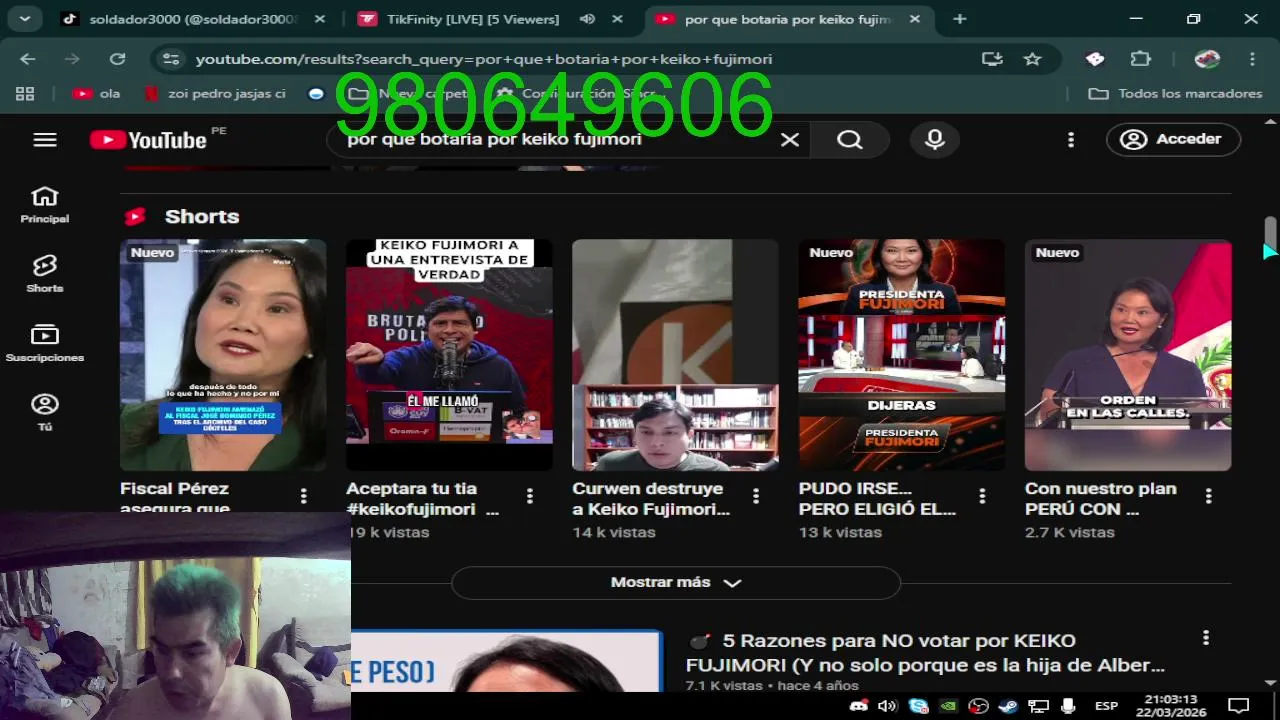Open the Todos los marcadores folder

click(x=1175, y=93)
